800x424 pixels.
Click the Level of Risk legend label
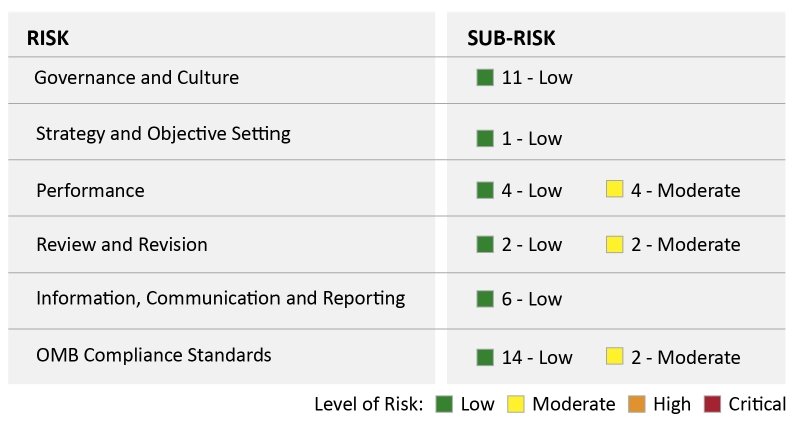coord(368,404)
